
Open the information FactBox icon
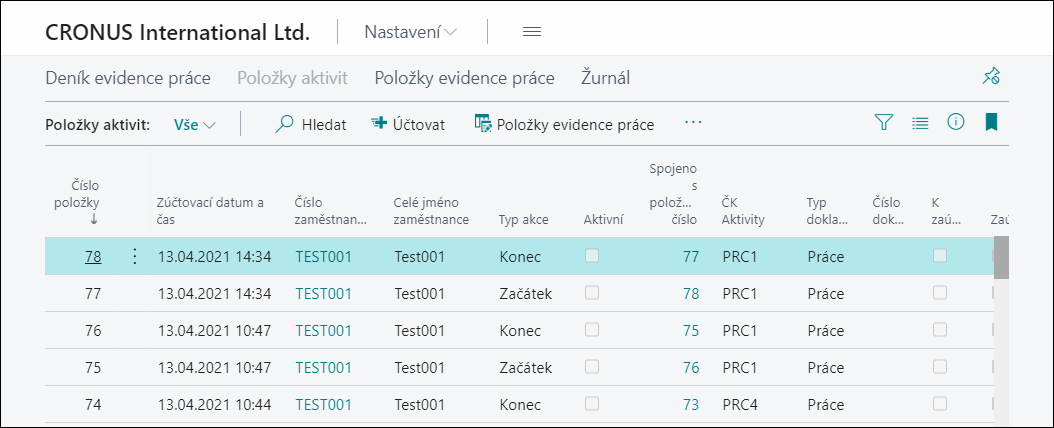955,122
